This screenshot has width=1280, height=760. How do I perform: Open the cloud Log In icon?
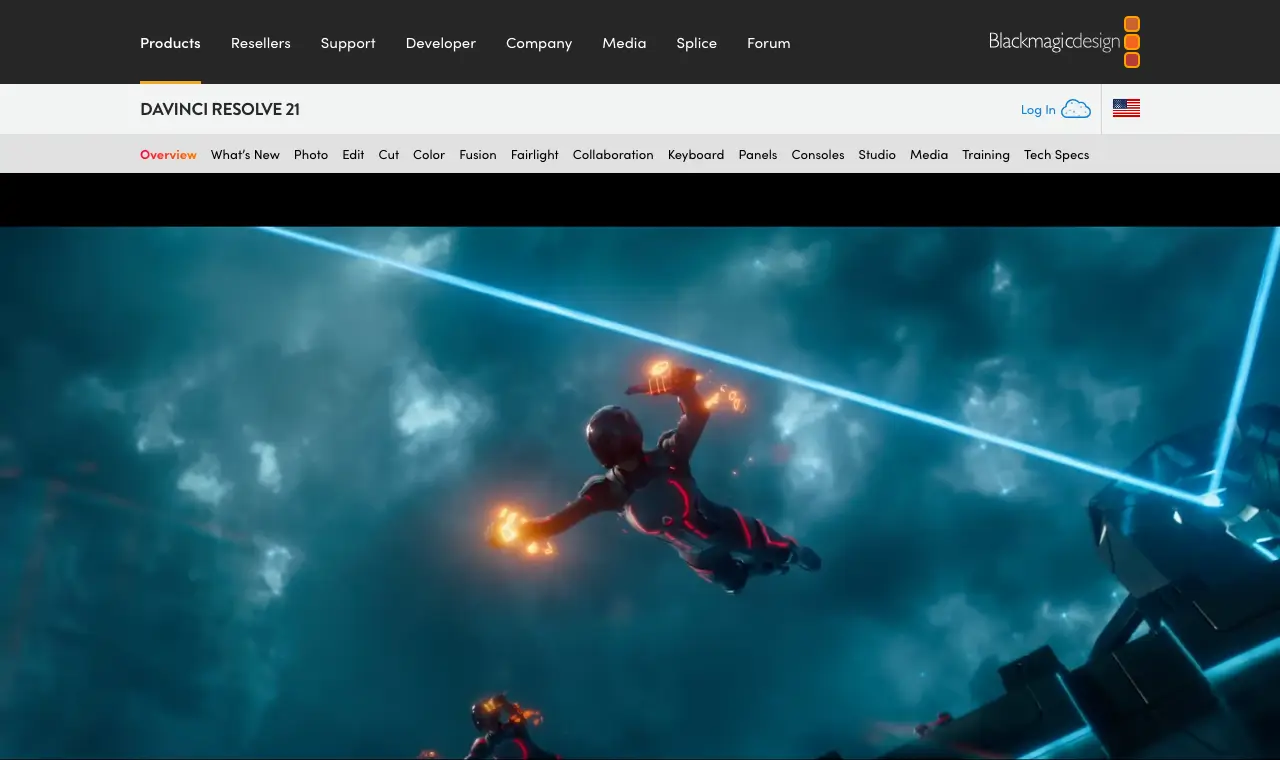[x=1076, y=109]
